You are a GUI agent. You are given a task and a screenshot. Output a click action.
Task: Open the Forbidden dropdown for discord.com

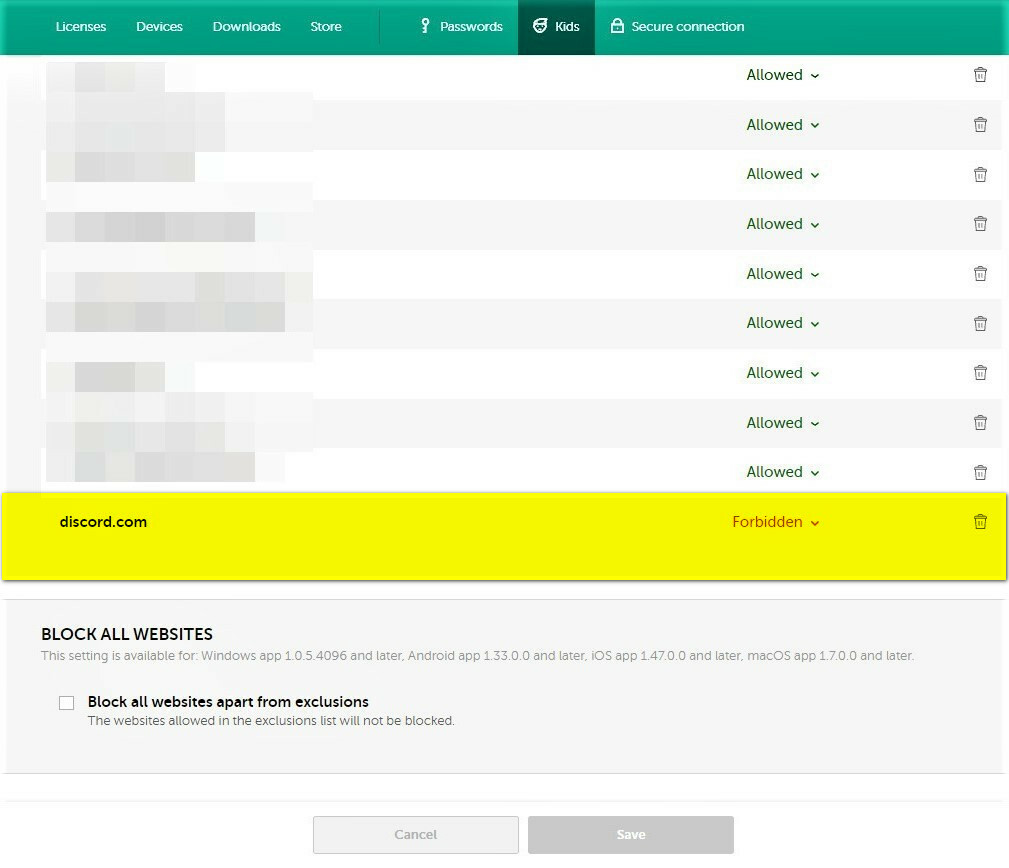click(x=775, y=522)
